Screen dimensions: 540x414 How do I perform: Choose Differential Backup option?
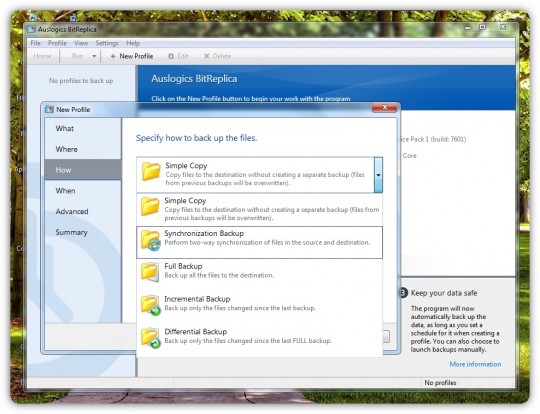[x=259, y=340]
